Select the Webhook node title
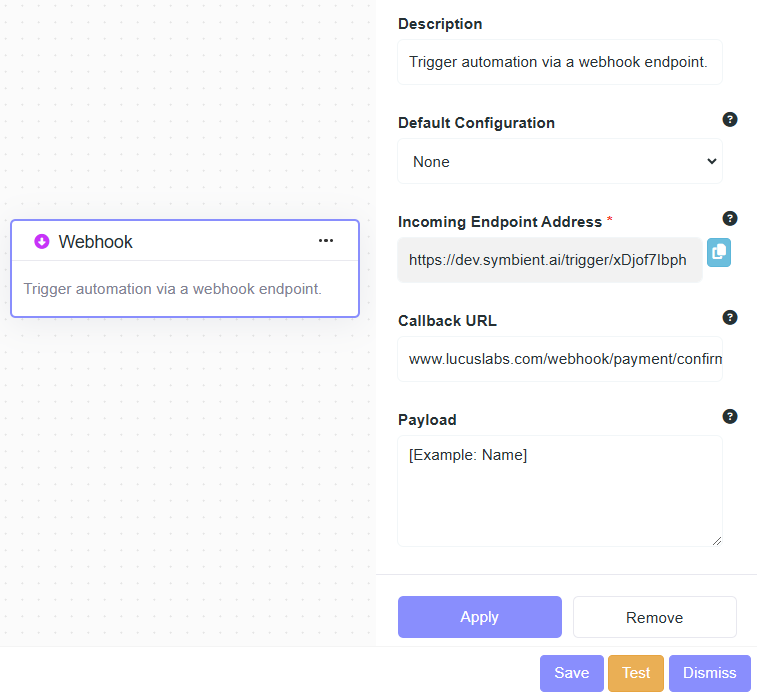757x695 pixels. [x=95, y=242]
